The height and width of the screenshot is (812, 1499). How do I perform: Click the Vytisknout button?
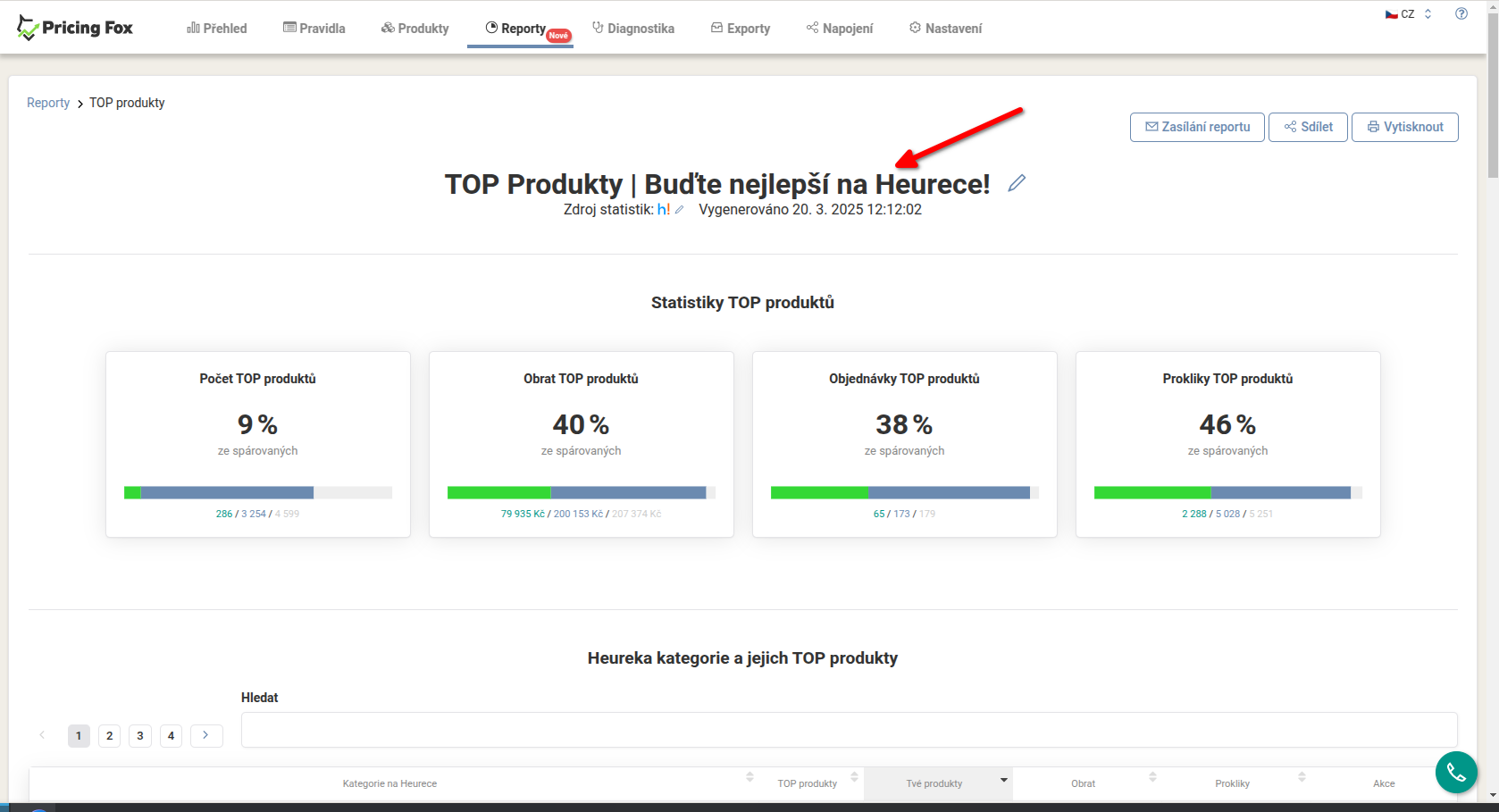coord(1405,127)
